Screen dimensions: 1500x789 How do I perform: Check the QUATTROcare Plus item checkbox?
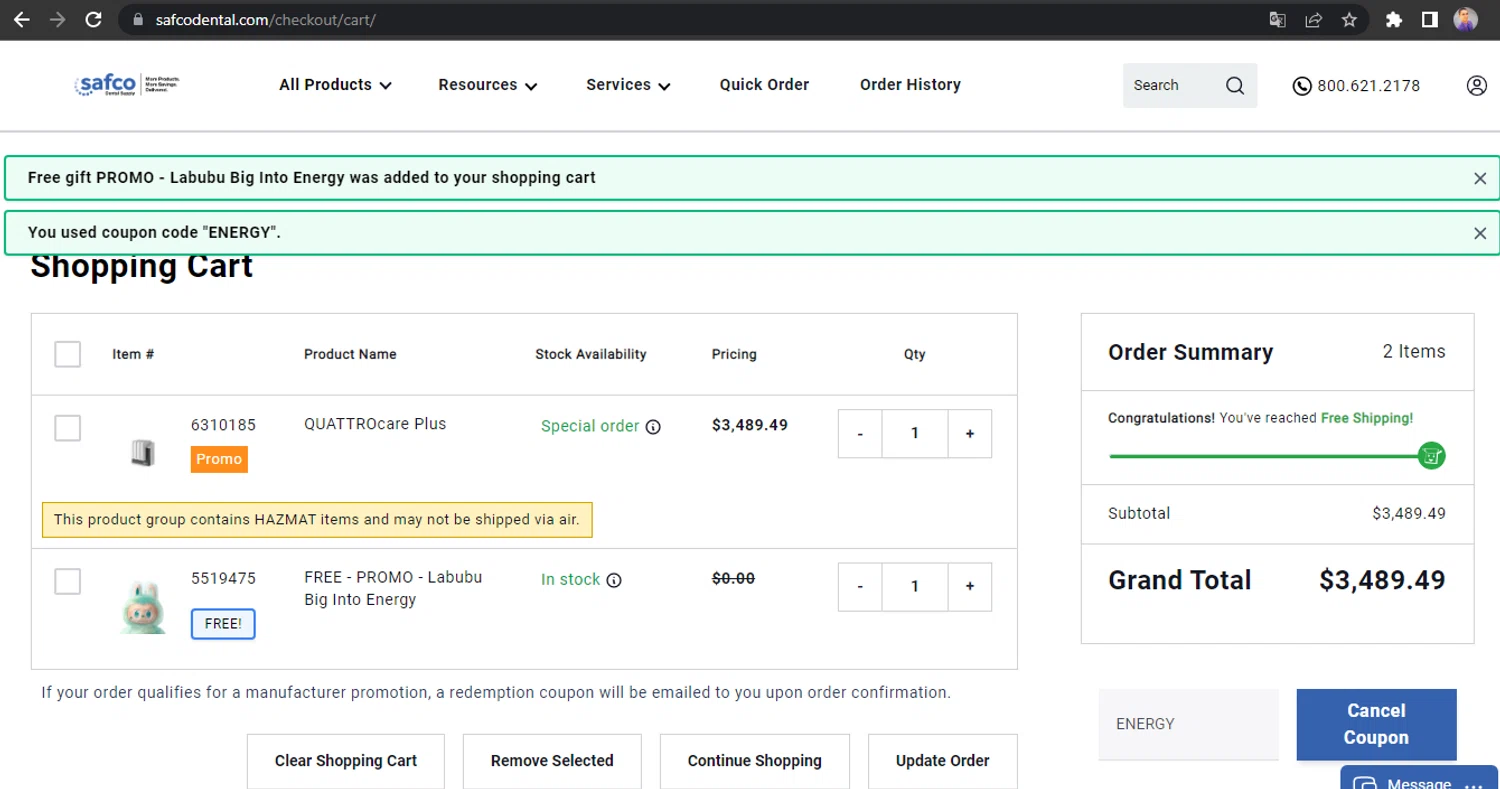tap(67, 428)
